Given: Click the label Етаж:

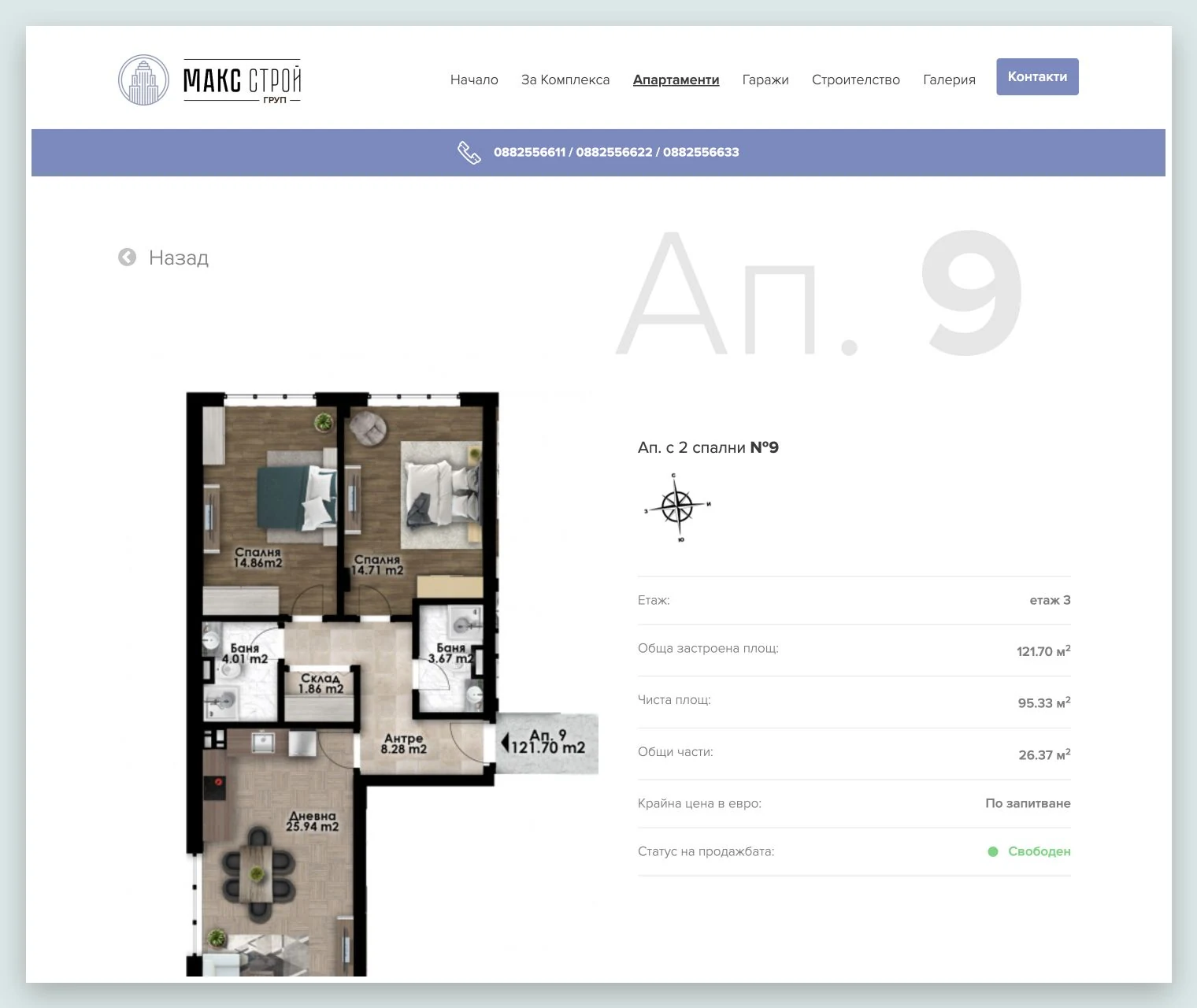Looking at the screenshot, I should tap(654, 600).
